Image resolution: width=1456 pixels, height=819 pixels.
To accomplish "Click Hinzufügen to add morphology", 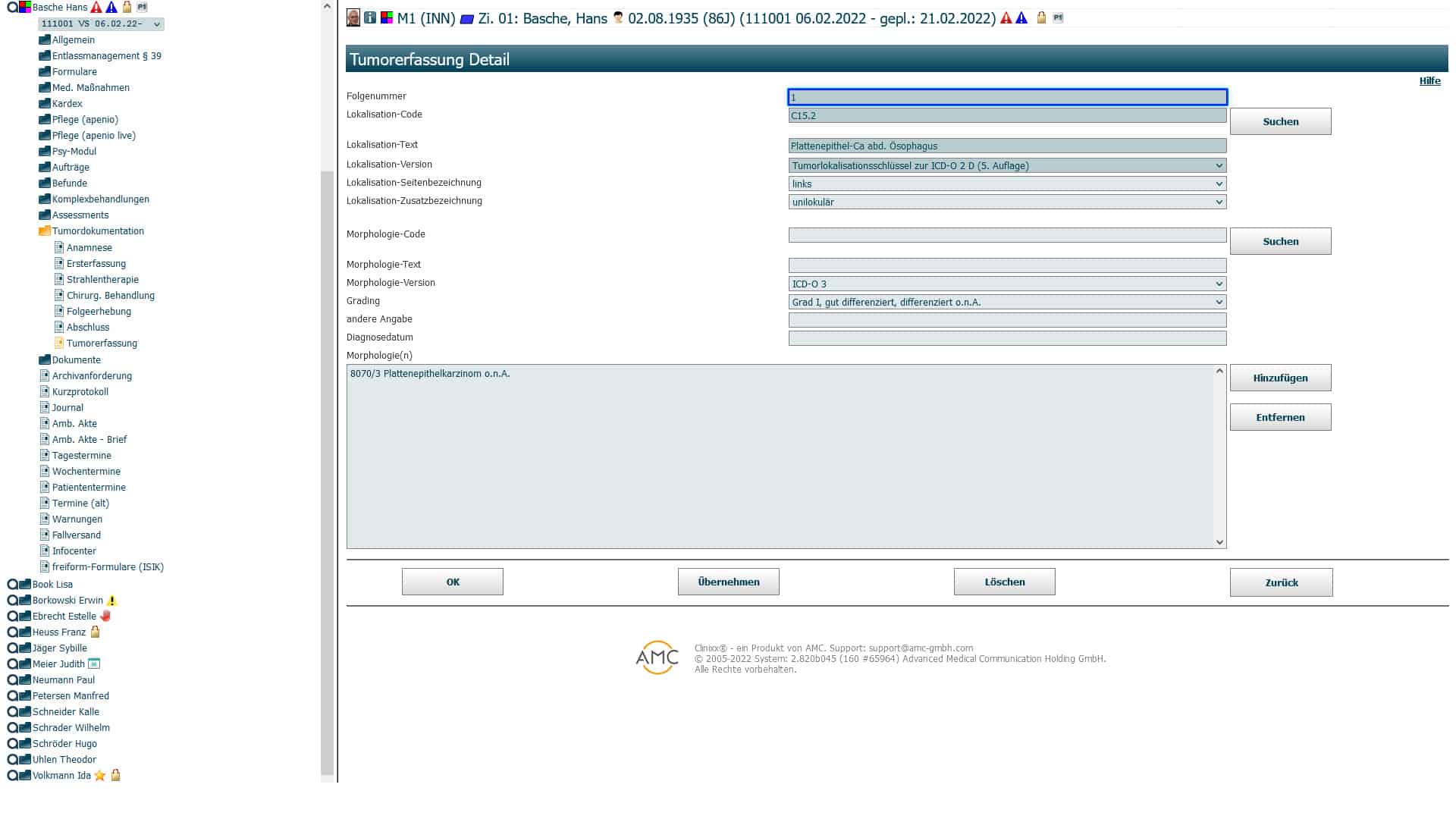I will point(1280,378).
